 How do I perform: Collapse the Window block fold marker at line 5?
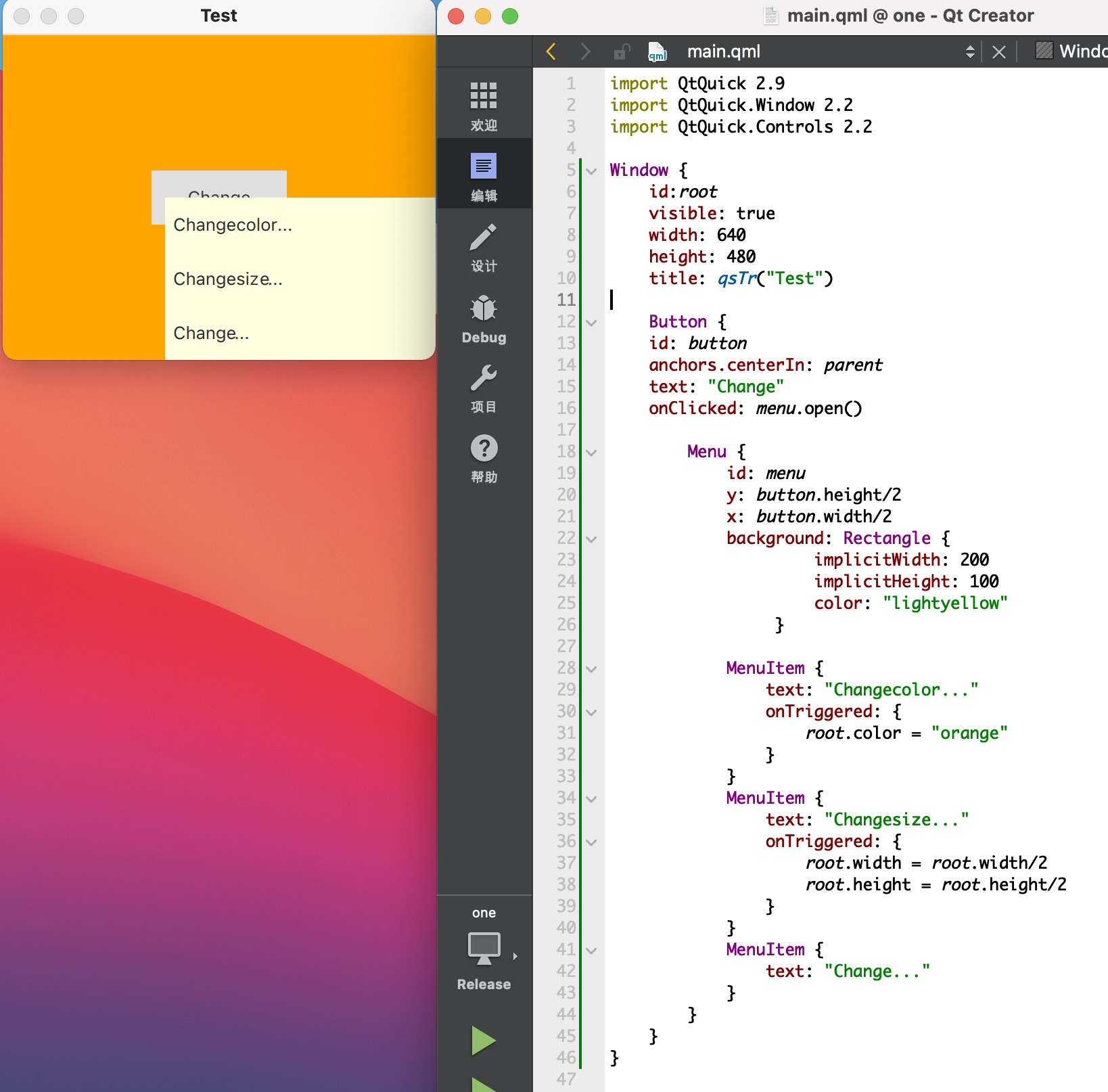(591, 170)
